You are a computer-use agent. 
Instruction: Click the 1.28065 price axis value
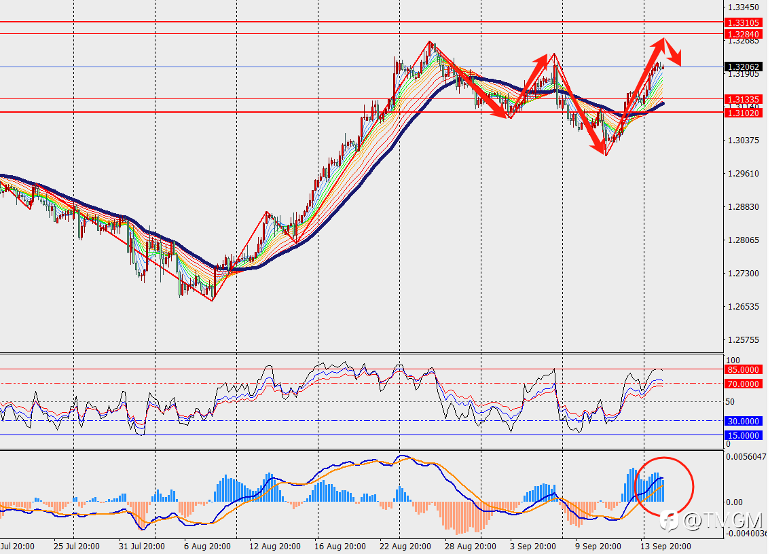[743, 240]
